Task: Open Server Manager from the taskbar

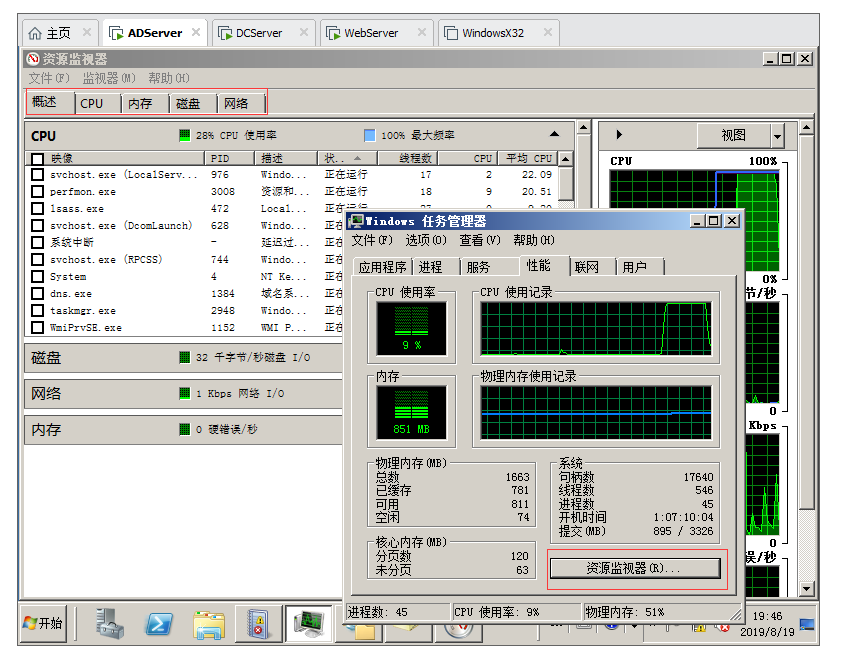Action: tap(110, 624)
